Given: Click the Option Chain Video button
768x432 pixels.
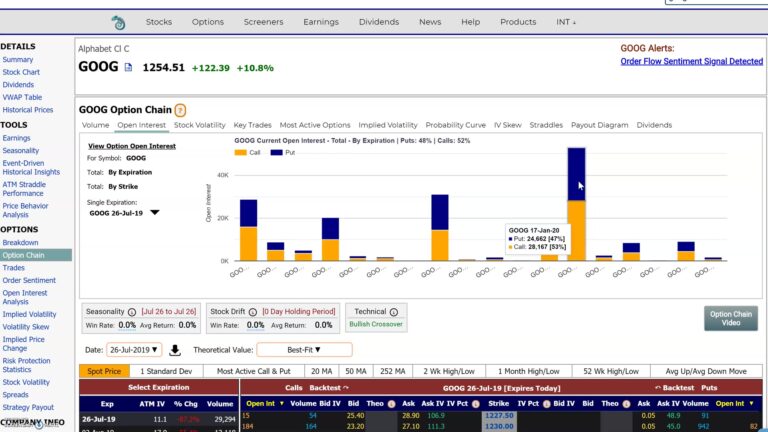Looking at the screenshot, I should tap(731, 318).
